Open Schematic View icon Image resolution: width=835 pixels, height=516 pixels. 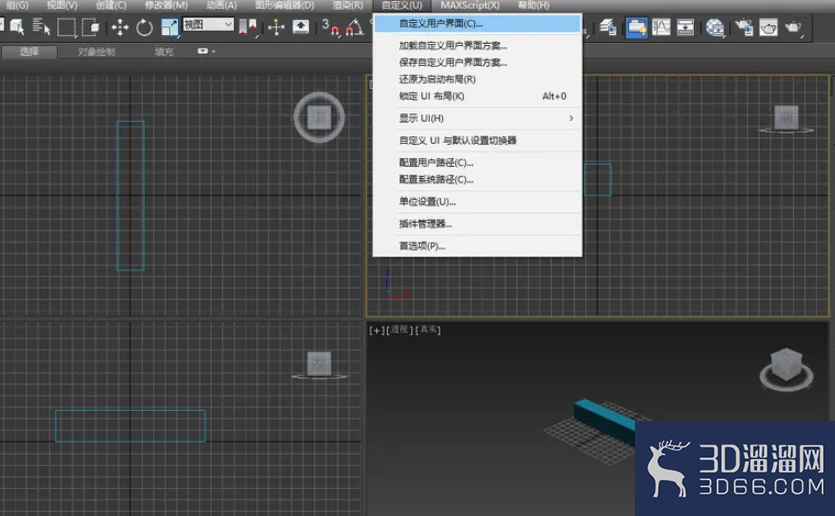pyautogui.click(x=685, y=27)
